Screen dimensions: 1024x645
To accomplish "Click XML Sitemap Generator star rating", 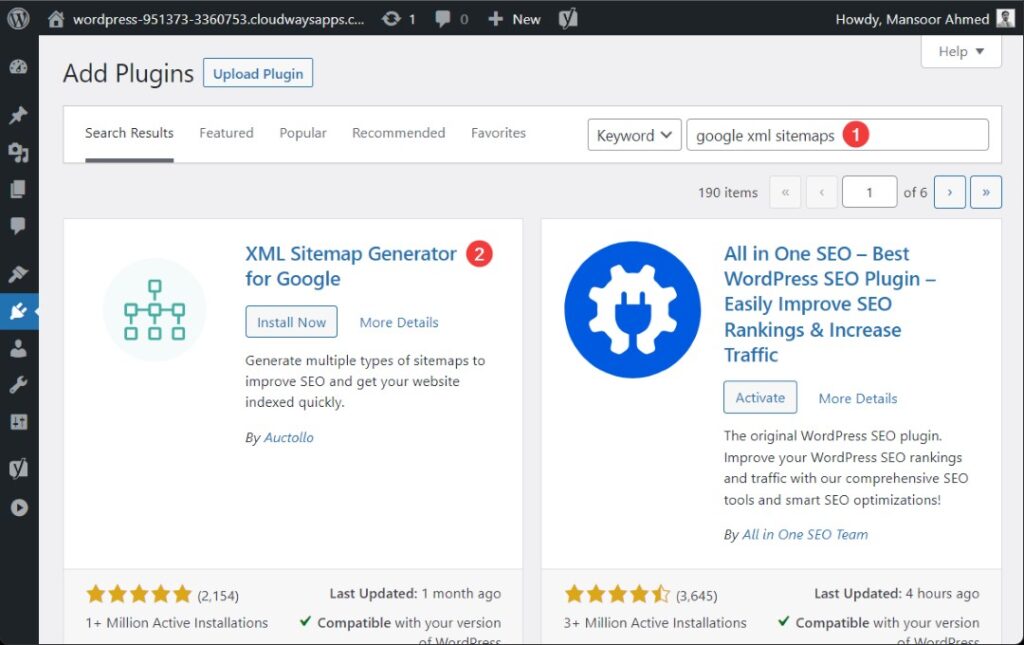I will 138,594.
